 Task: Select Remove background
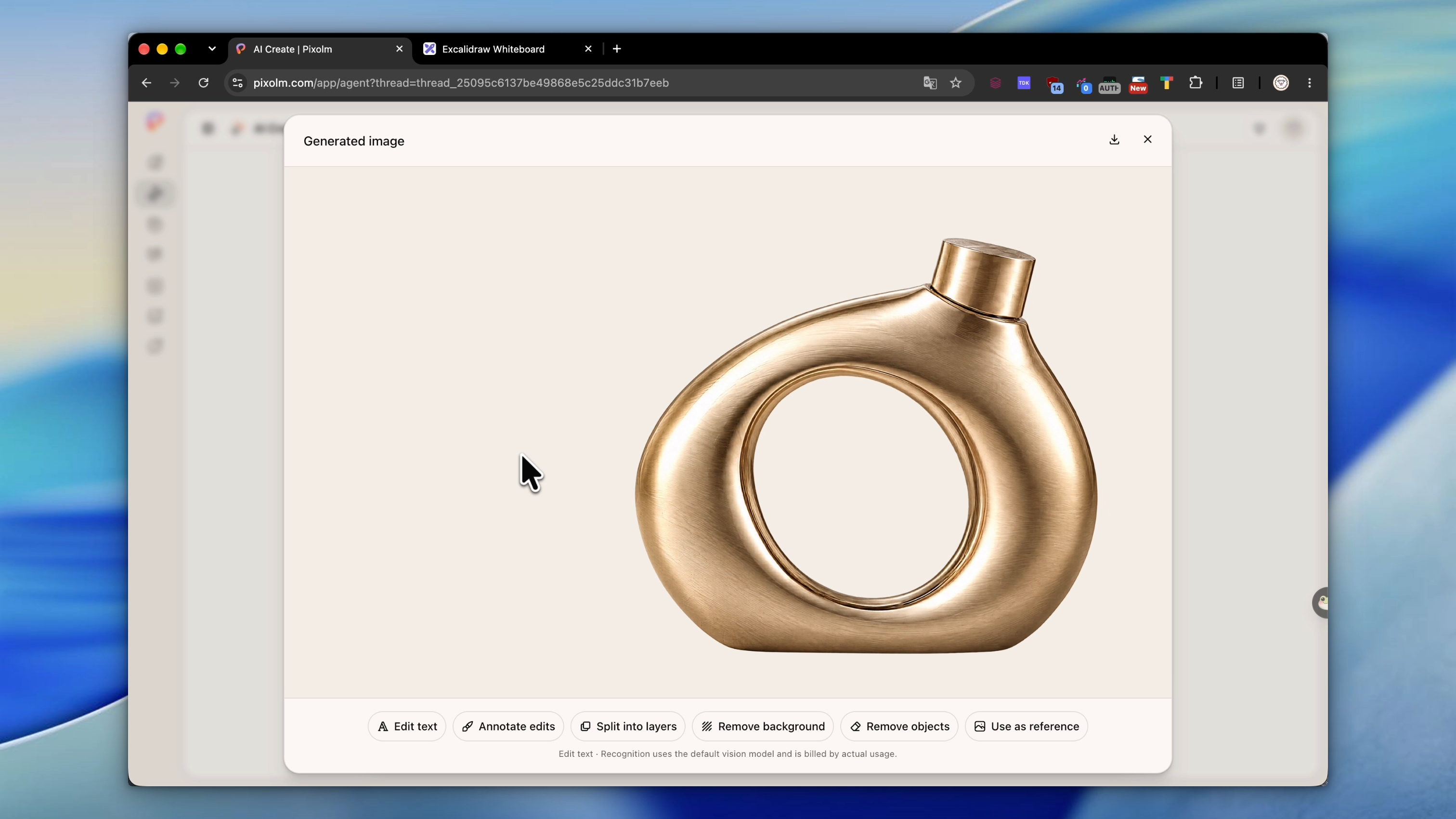point(763,726)
